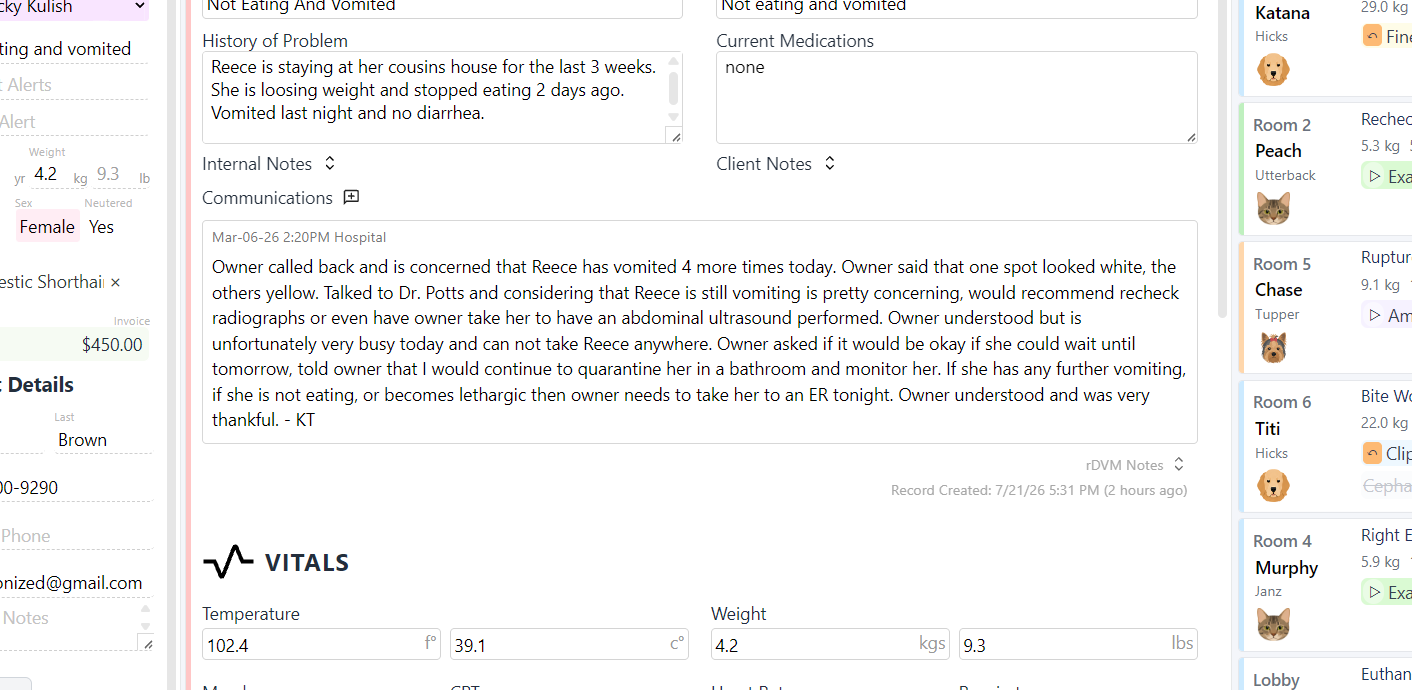The height and width of the screenshot is (690, 1412).
Task: Click Katana's dog avatar icon
Action: (x=1273, y=70)
